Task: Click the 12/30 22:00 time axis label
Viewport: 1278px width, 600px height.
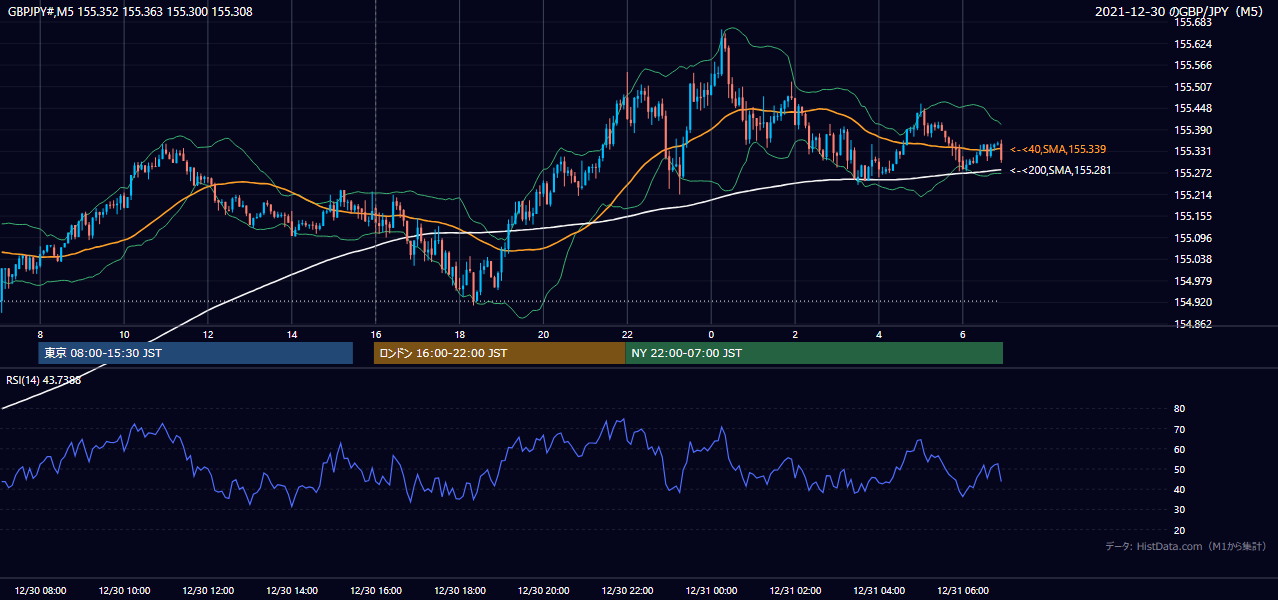Action: (x=627, y=590)
